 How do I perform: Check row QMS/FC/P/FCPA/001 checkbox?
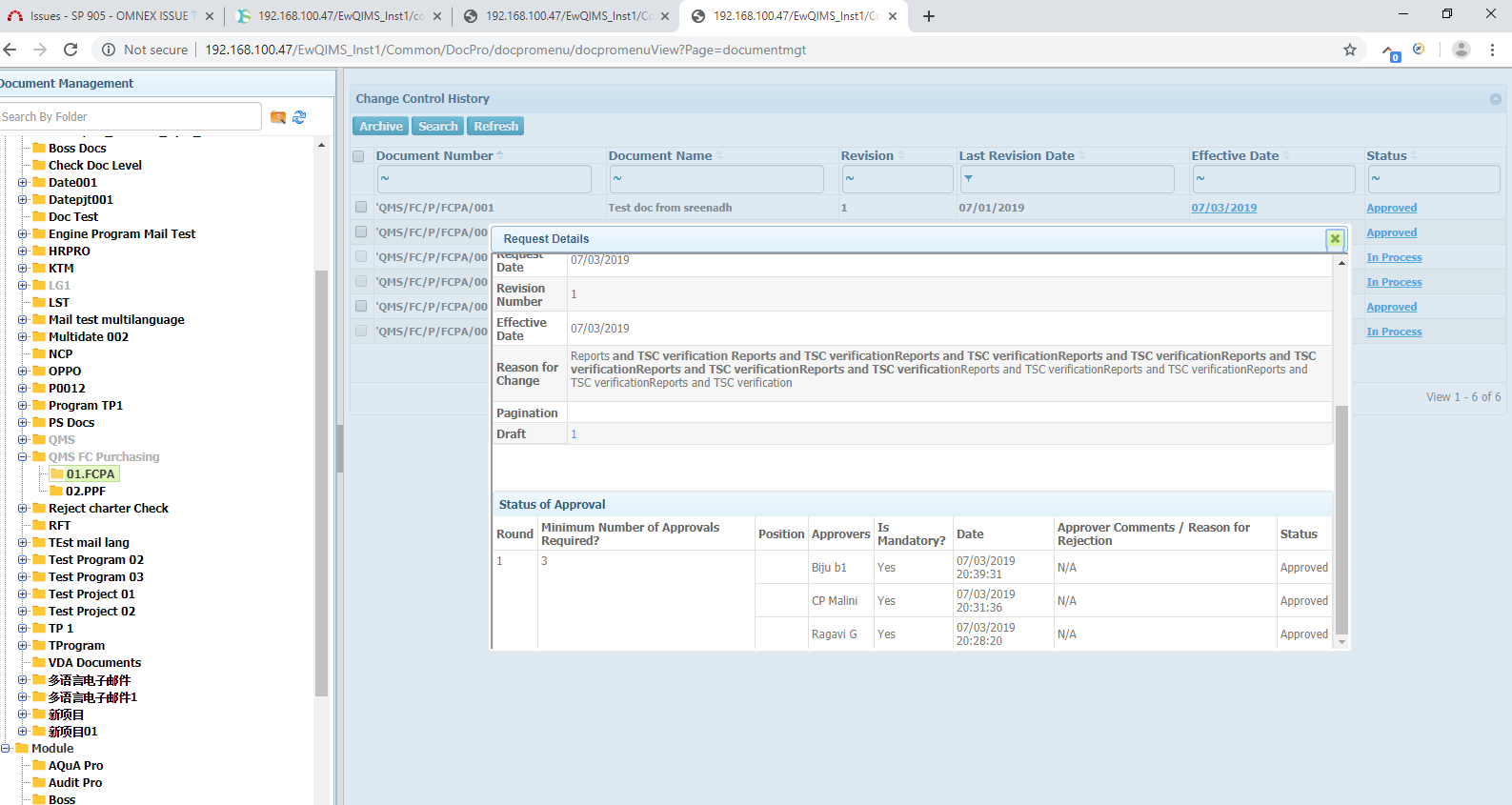[361, 207]
